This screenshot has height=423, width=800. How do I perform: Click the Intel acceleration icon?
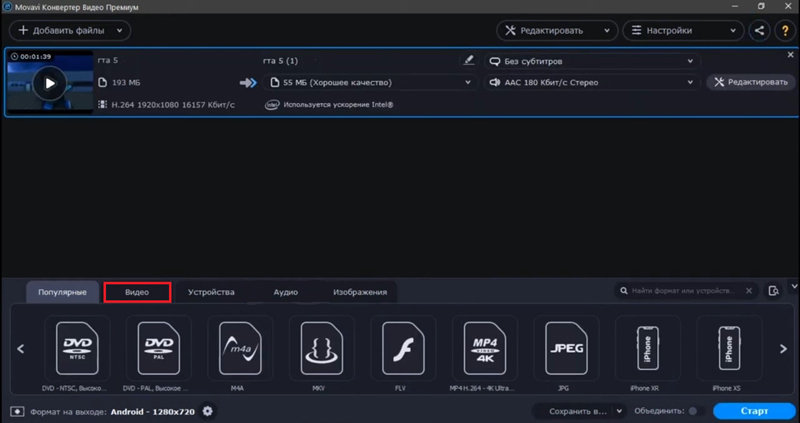[x=272, y=105]
